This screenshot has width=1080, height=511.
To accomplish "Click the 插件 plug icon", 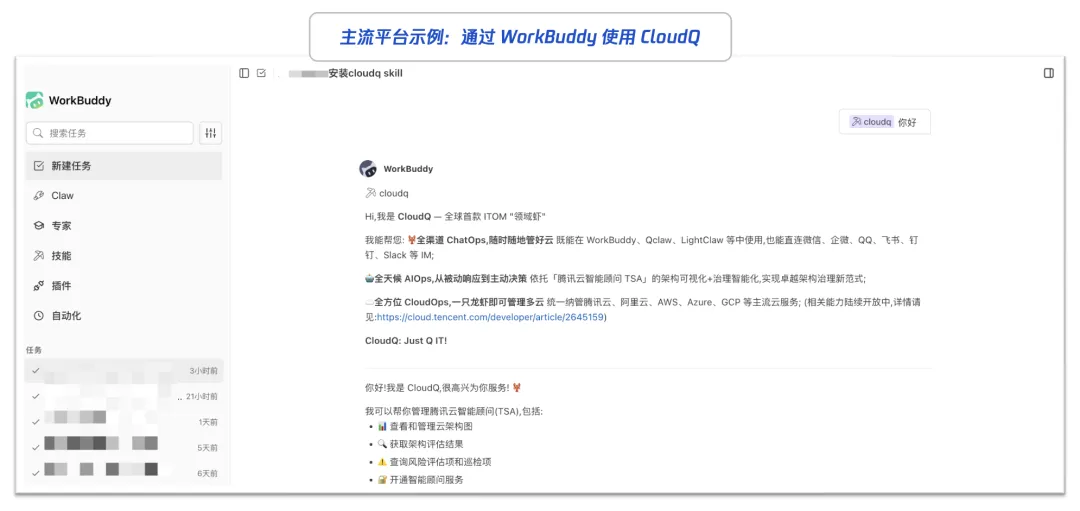I will click(x=39, y=286).
